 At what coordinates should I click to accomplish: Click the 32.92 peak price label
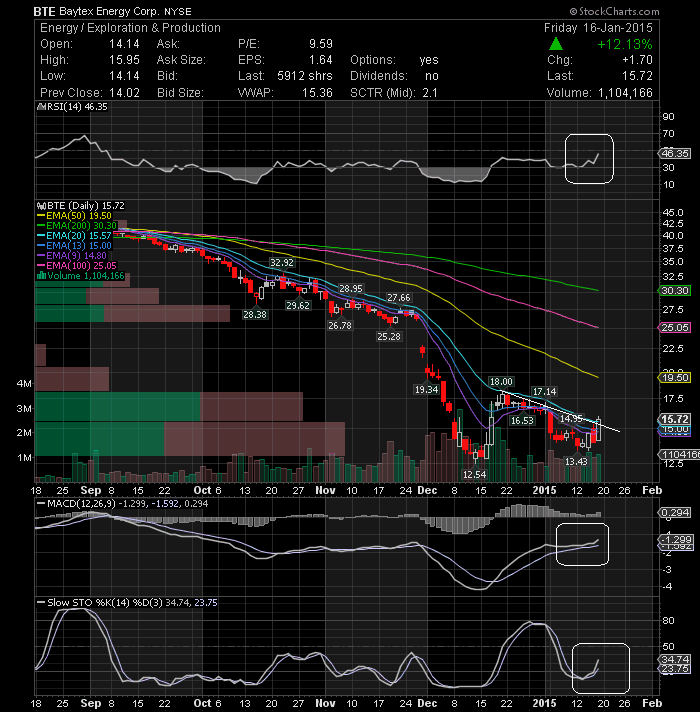coord(281,262)
